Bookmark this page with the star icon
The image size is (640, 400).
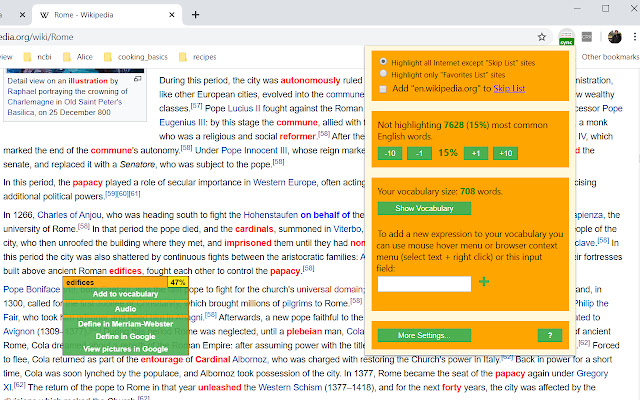click(542, 37)
